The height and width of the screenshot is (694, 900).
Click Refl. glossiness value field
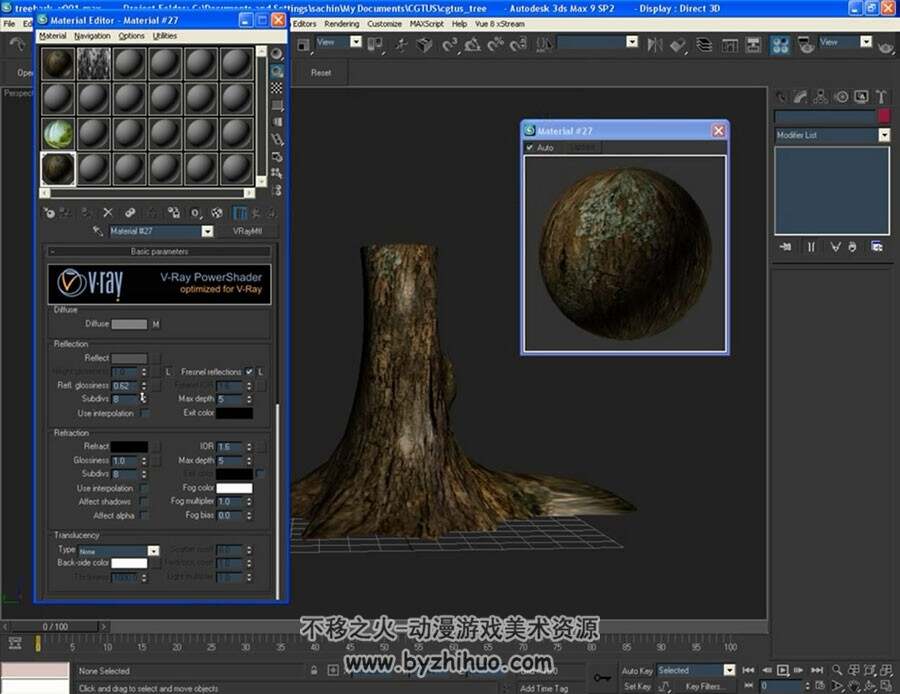125,386
